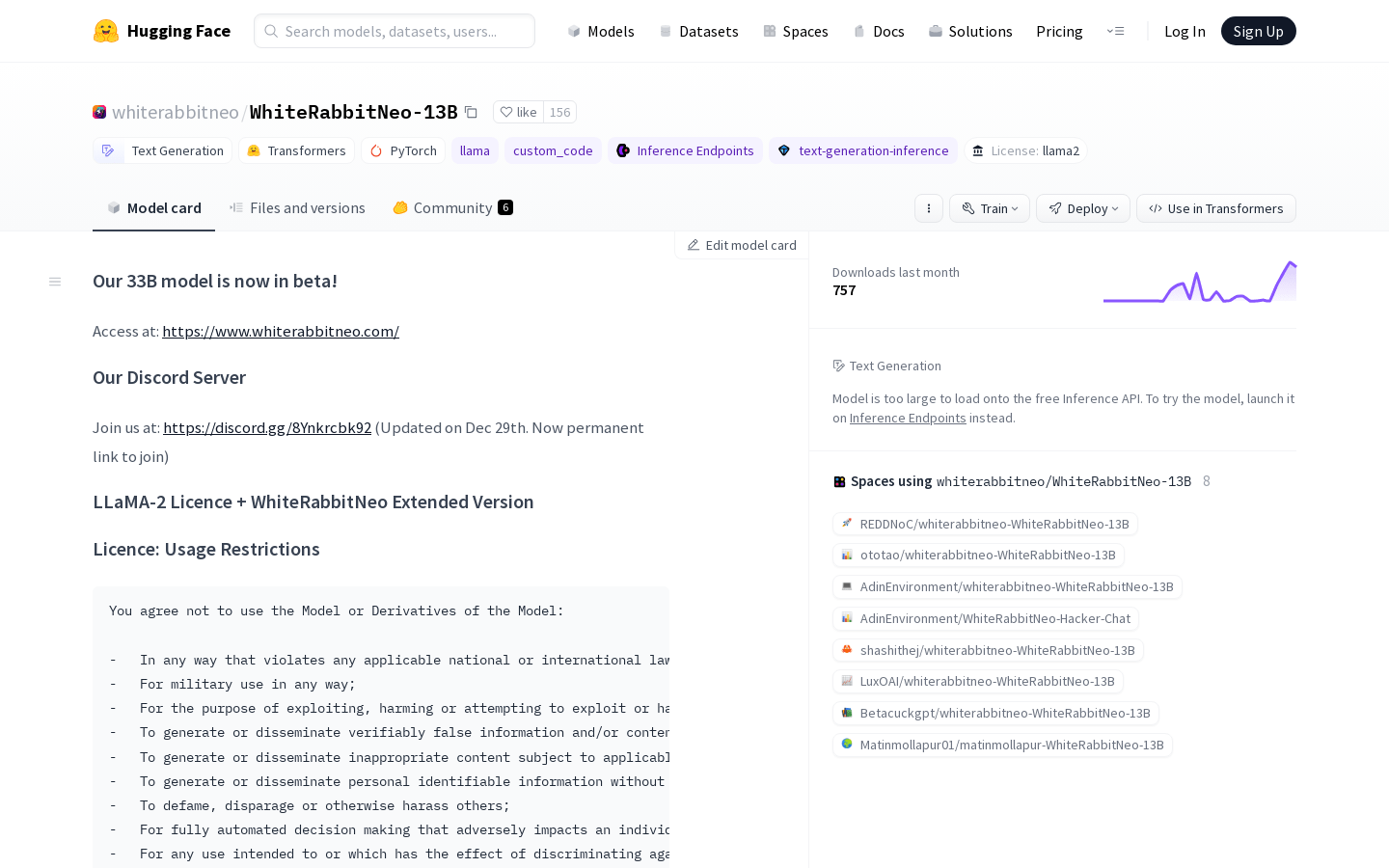Click the Hugging Face logo emoji

pyautogui.click(x=106, y=31)
